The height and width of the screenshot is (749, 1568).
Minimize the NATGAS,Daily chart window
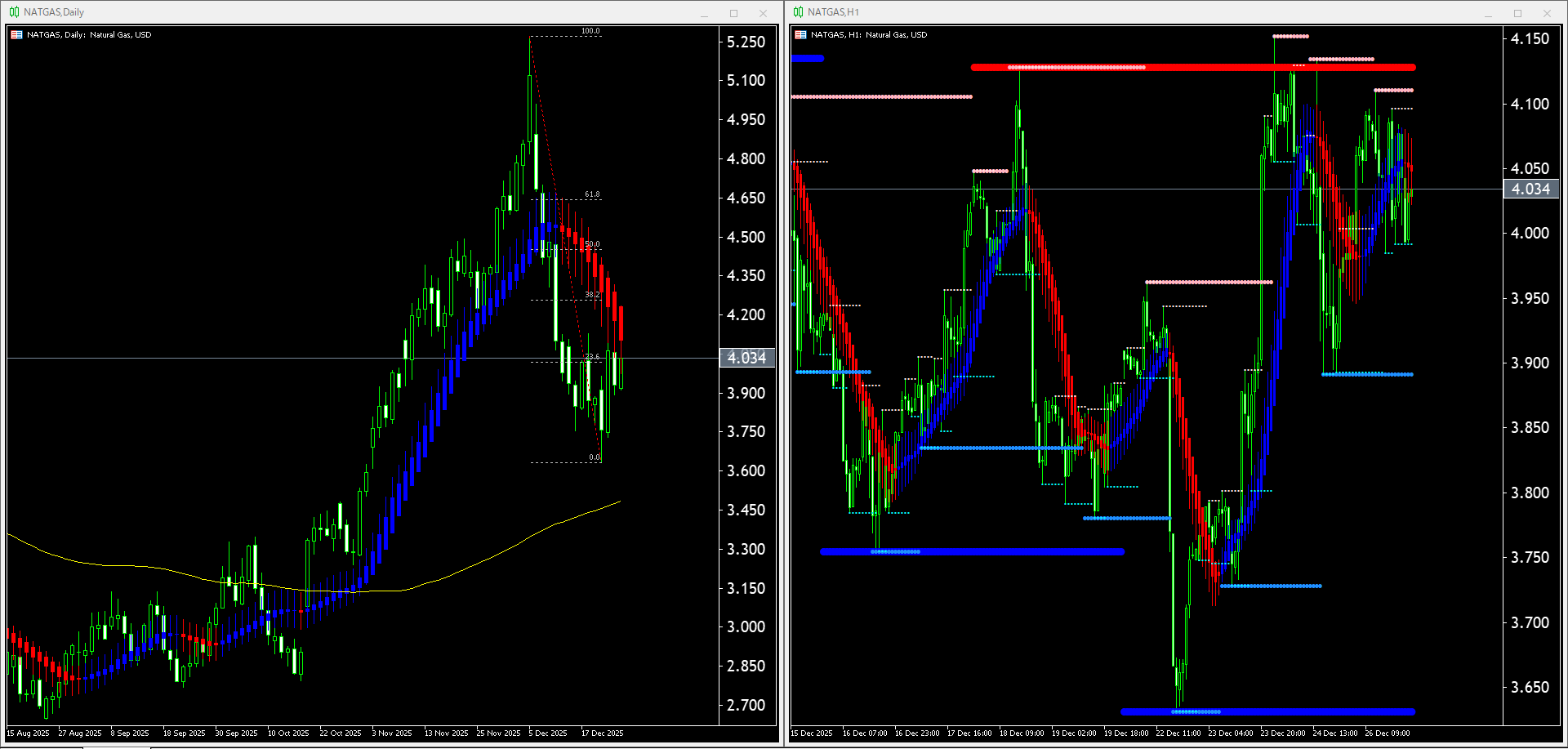coord(704,13)
